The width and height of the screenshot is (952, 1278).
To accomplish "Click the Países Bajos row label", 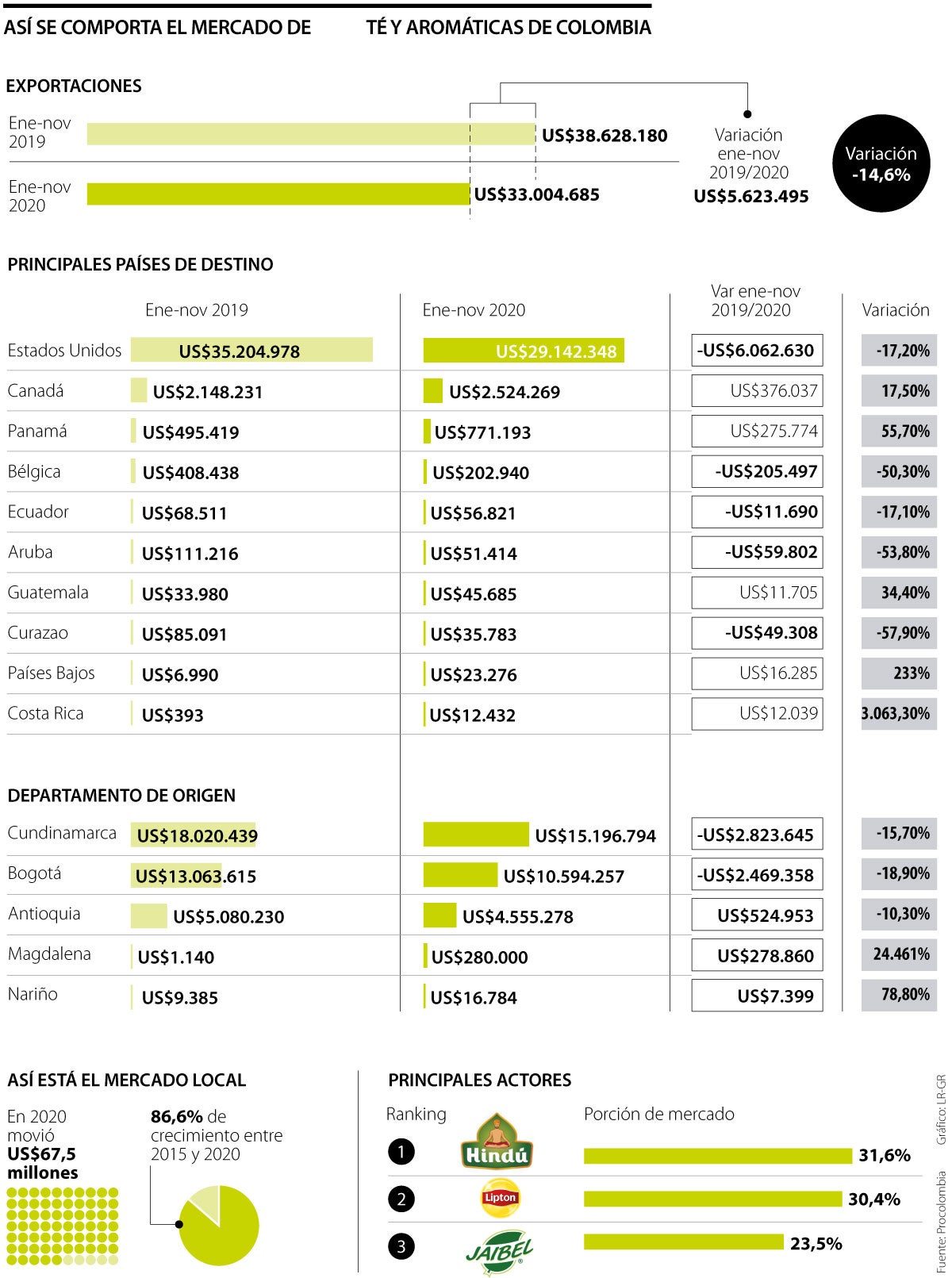I will 51,673.
